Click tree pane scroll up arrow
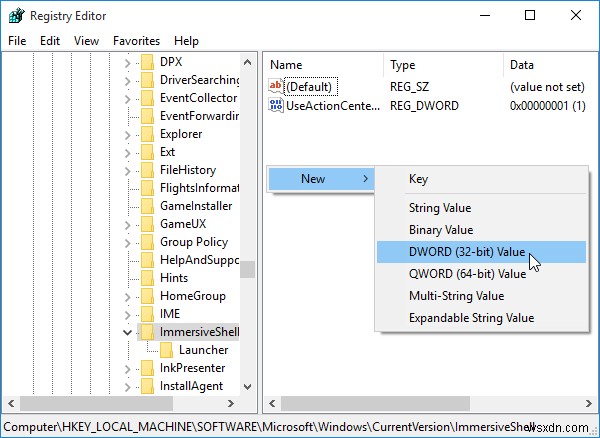 pos(248,62)
